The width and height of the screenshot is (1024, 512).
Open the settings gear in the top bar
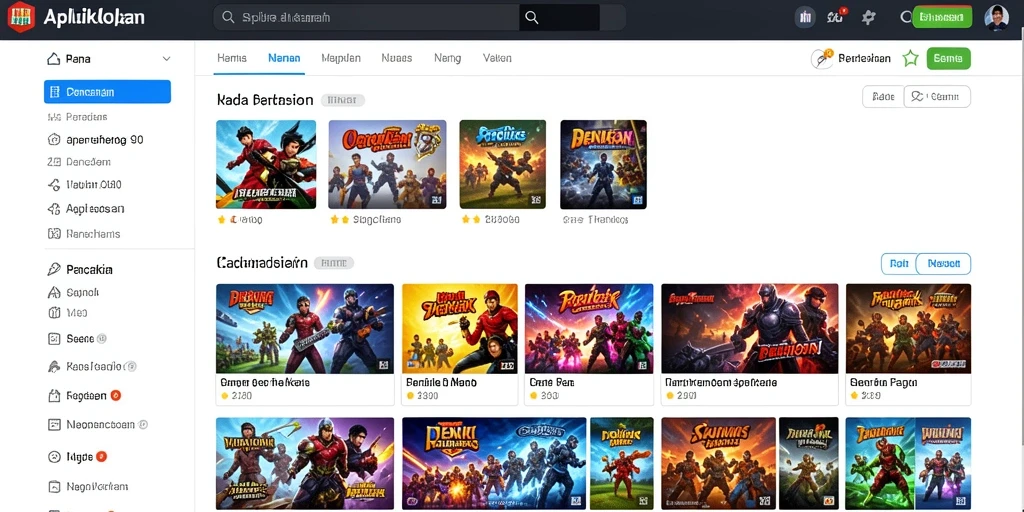[868, 18]
